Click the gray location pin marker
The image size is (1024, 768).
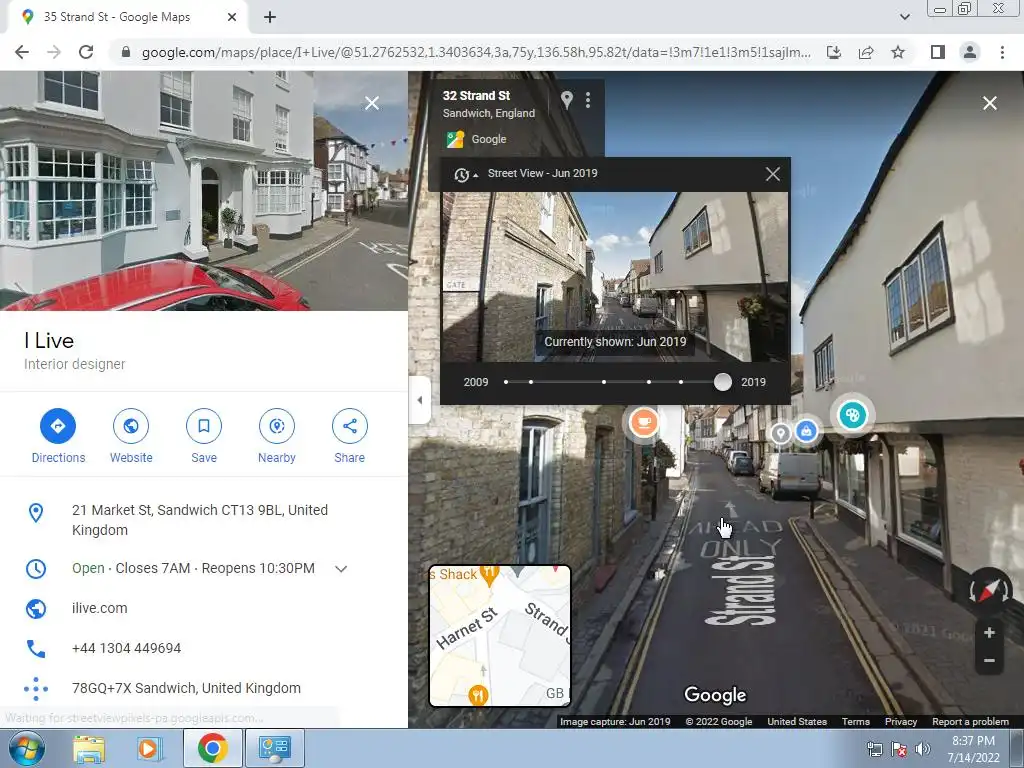(780, 433)
